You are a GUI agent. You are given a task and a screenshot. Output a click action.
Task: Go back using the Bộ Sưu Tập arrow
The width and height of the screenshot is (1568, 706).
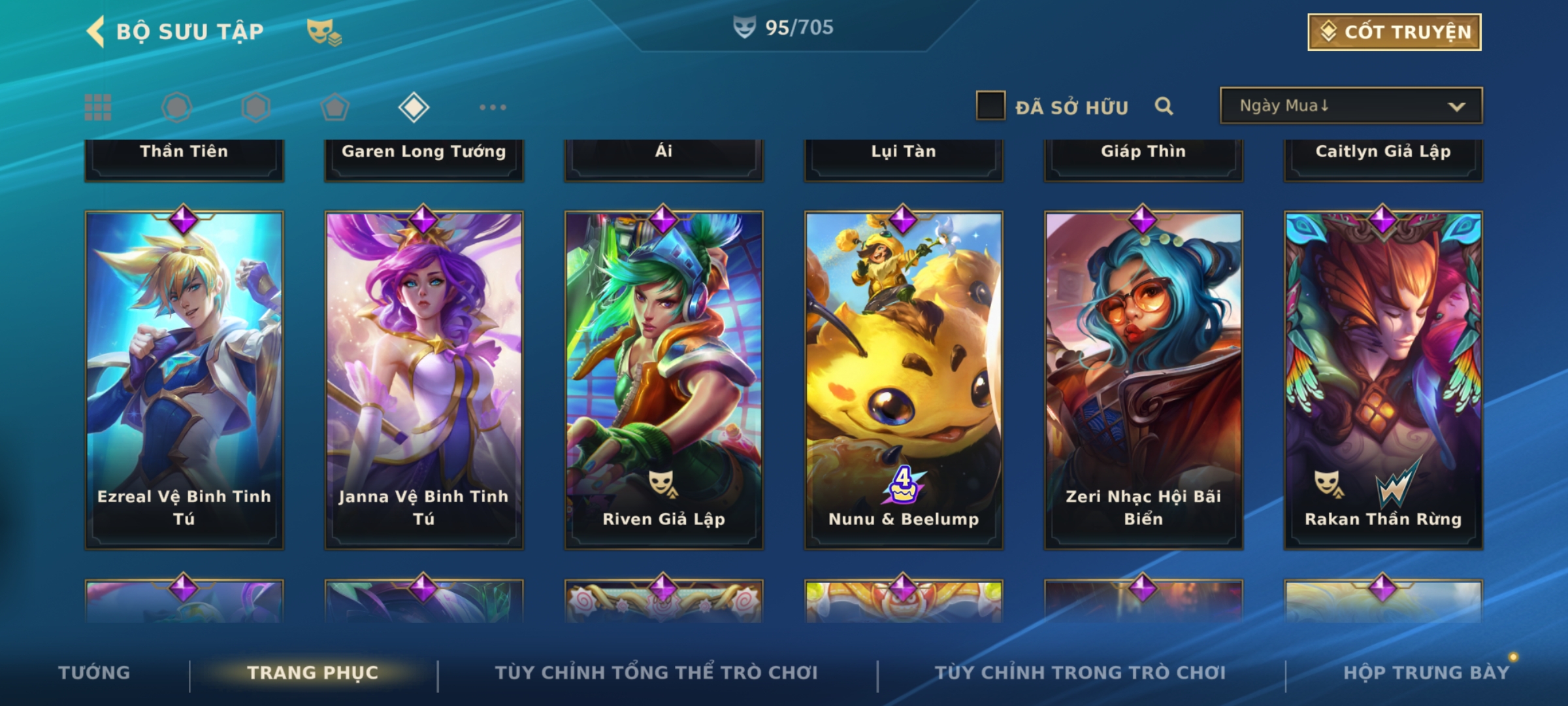click(x=95, y=31)
